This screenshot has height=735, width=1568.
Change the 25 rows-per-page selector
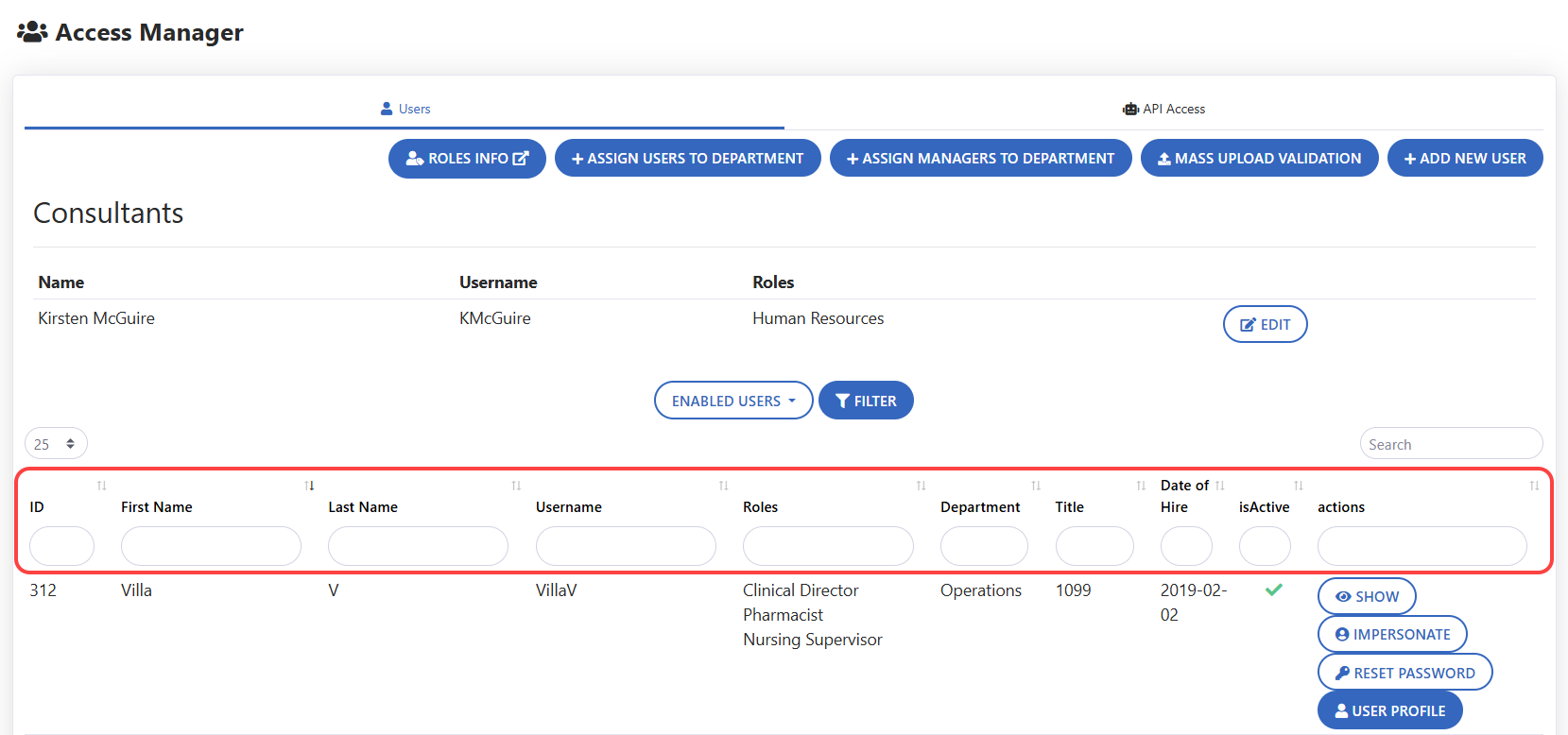pos(56,444)
